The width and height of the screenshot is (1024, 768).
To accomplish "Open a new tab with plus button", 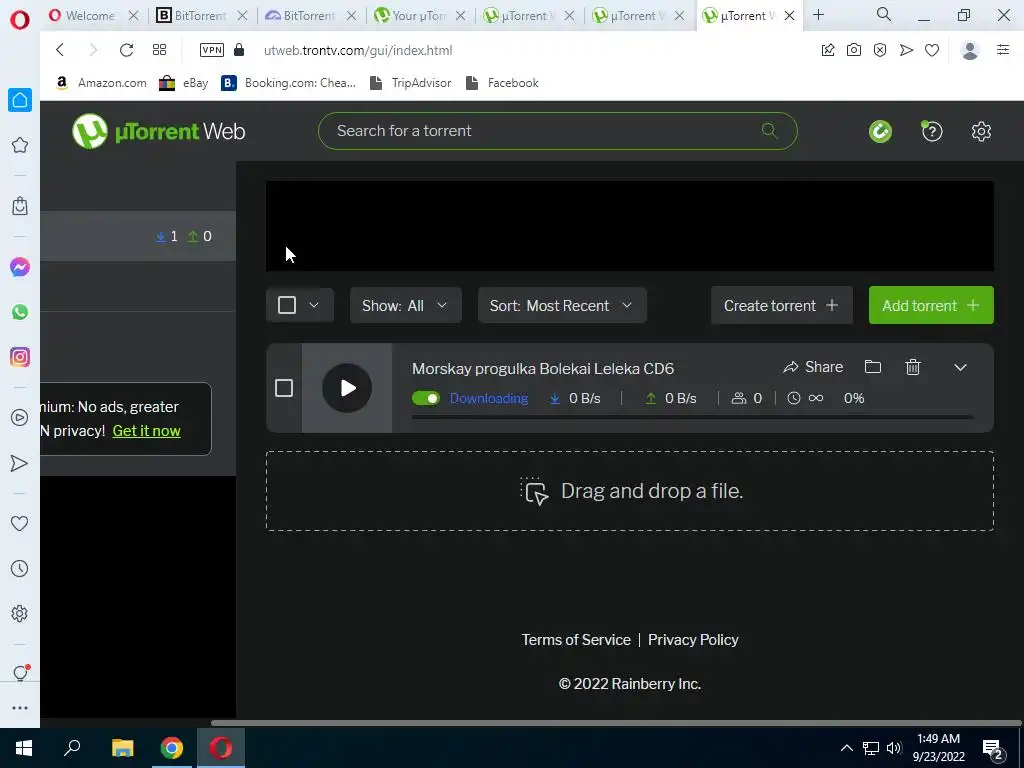I will [x=818, y=15].
